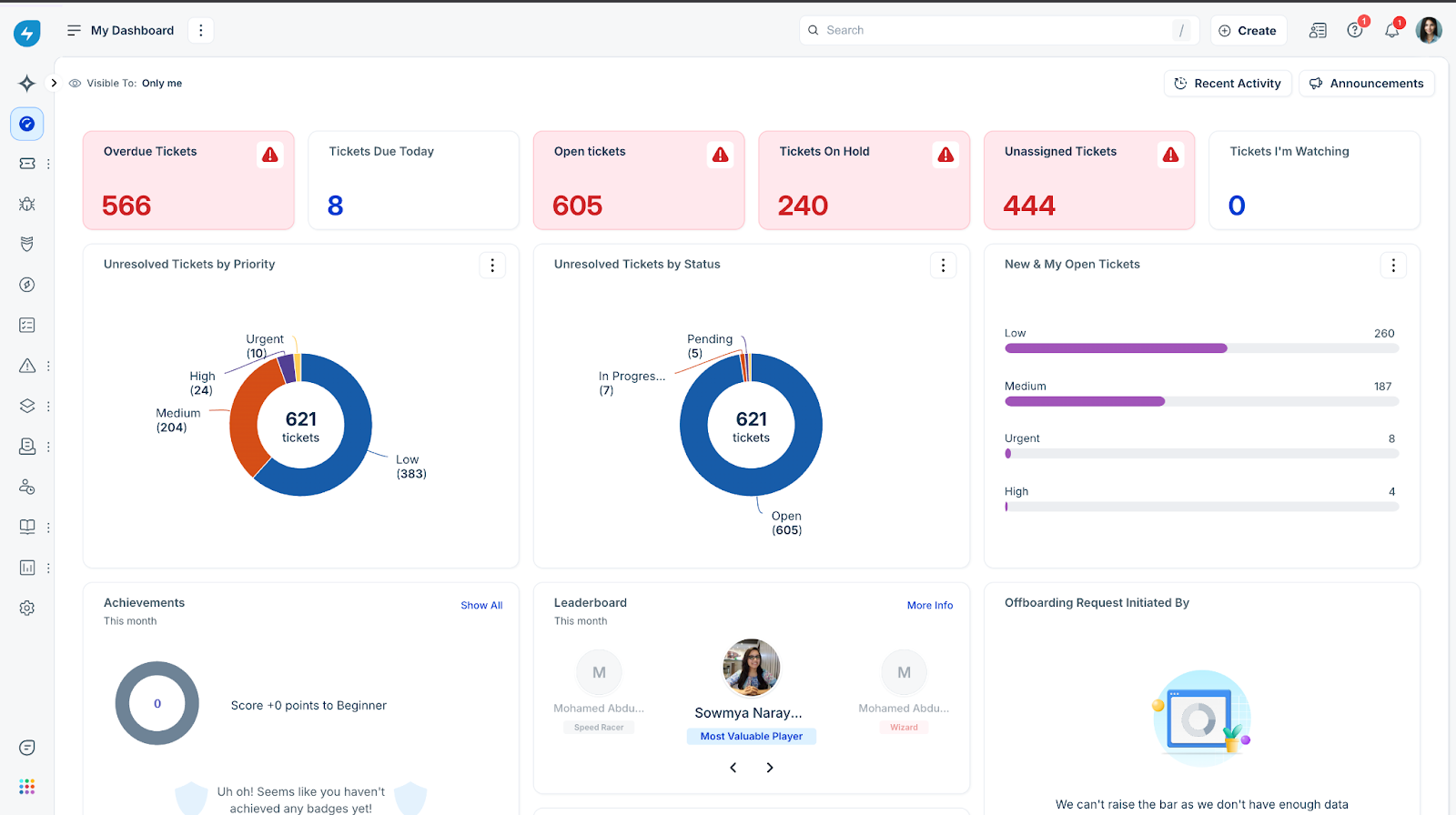This screenshot has height=815, width=1456.
Task: Open the bug Problems icon in sidebar
Action: 27,204
